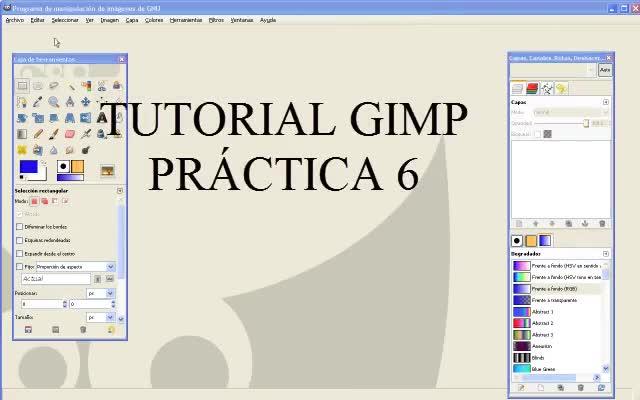The width and height of the screenshot is (640, 400).
Task: Open the layer Modo dropdown
Action: click(x=571, y=112)
